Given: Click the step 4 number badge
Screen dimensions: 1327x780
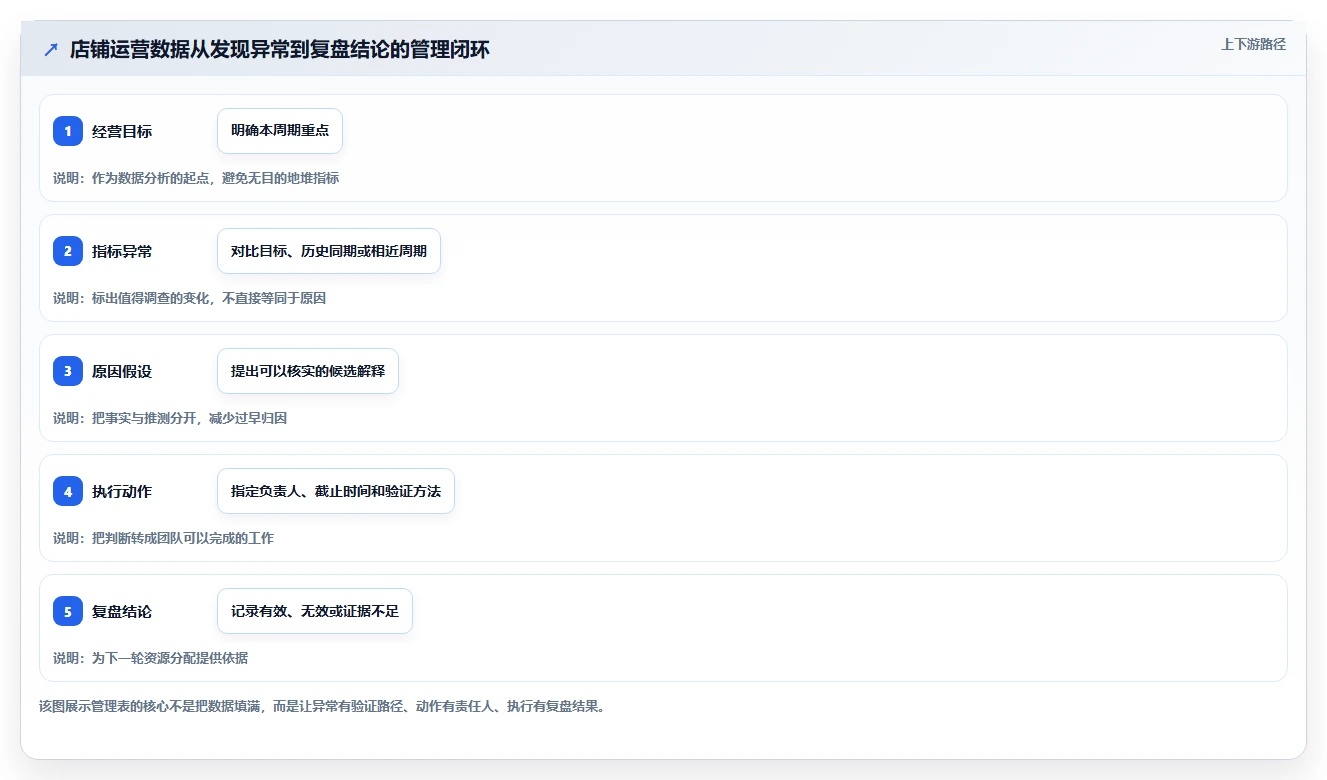Looking at the screenshot, I should (x=68, y=491).
